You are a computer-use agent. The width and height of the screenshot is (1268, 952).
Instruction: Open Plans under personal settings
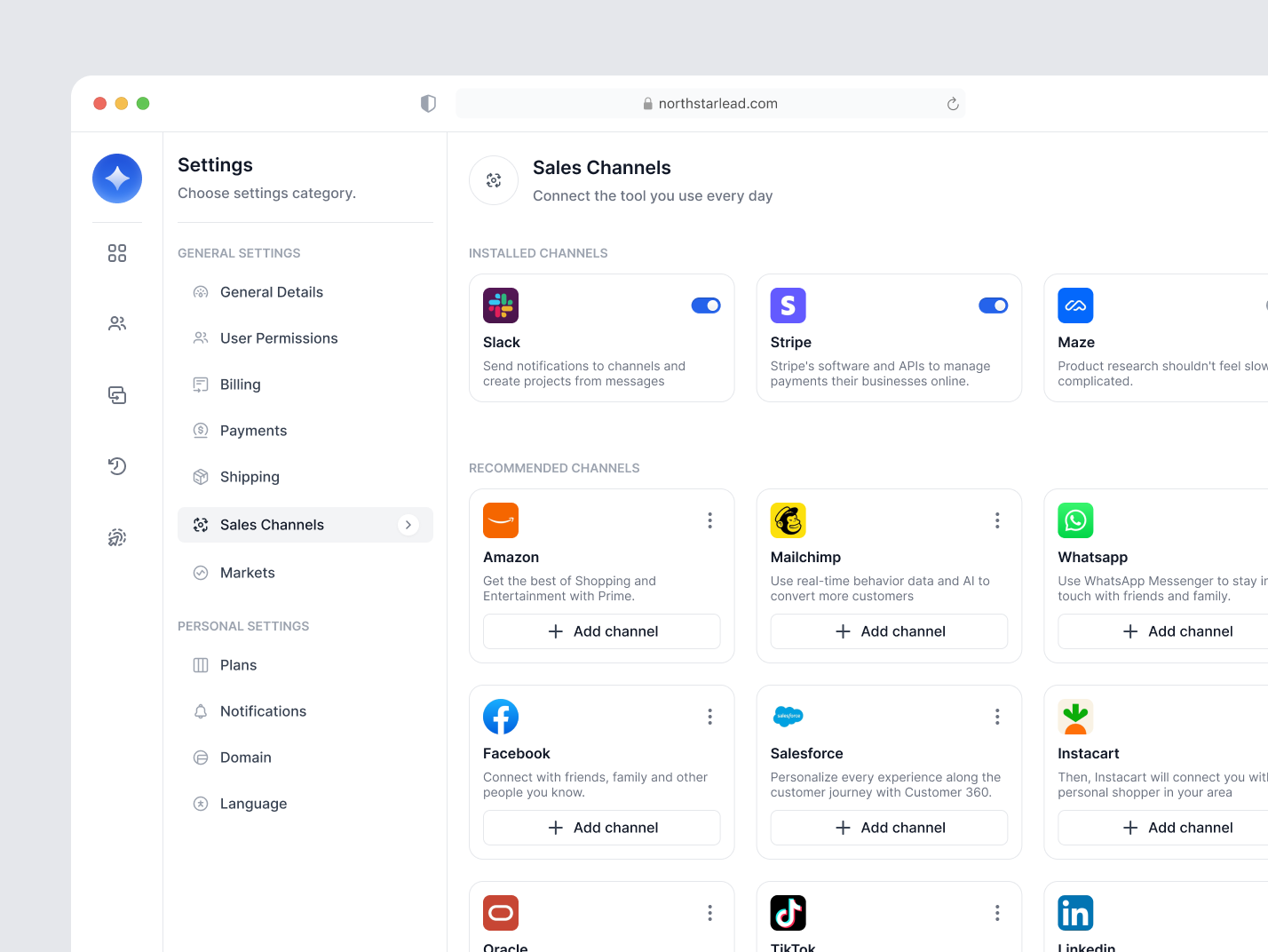[x=305, y=665]
